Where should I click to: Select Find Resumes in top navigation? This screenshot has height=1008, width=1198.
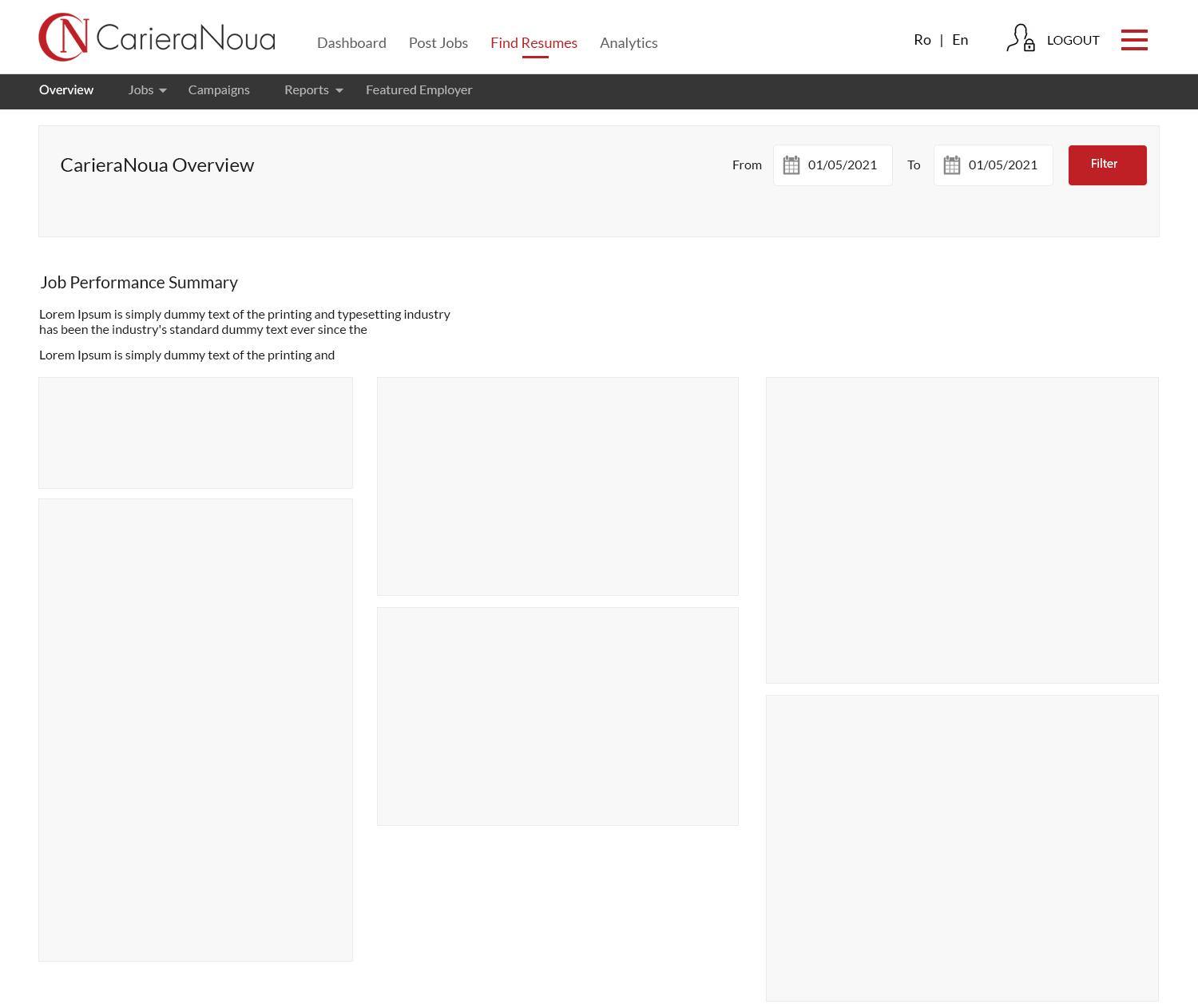pyautogui.click(x=534, y=43)
